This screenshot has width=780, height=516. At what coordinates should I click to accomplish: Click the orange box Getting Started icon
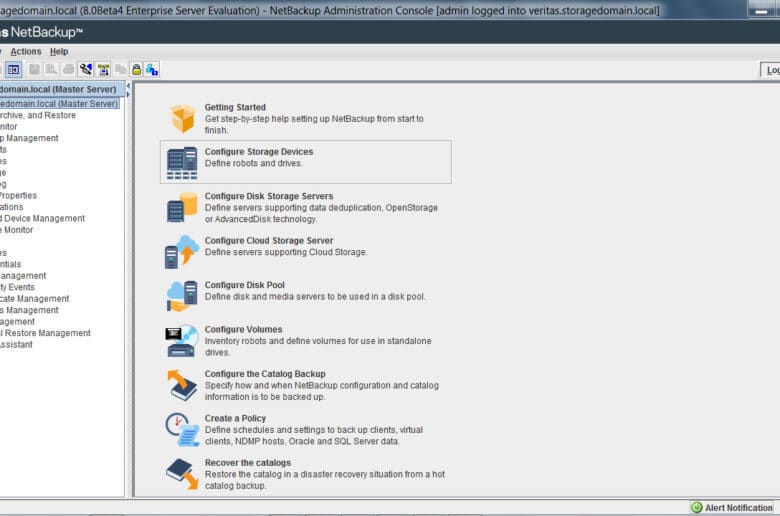click(183, 118)
